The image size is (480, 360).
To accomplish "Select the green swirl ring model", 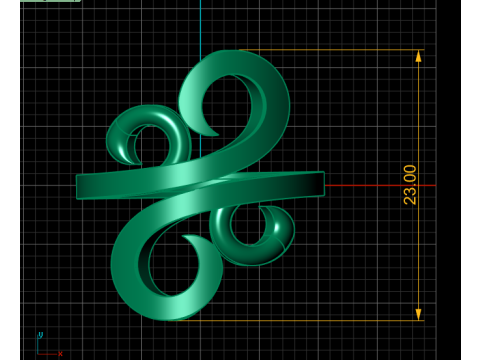I will (200, 185).
